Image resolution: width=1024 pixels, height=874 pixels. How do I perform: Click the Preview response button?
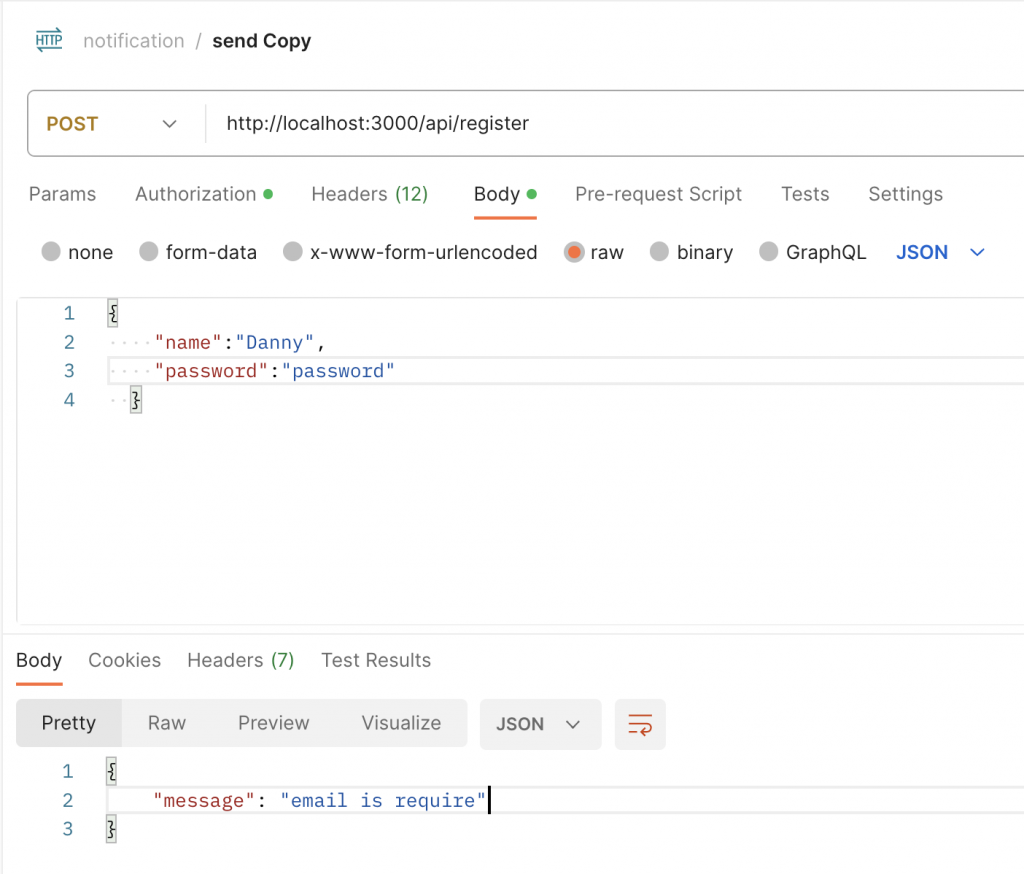click(x=273, y=723)
